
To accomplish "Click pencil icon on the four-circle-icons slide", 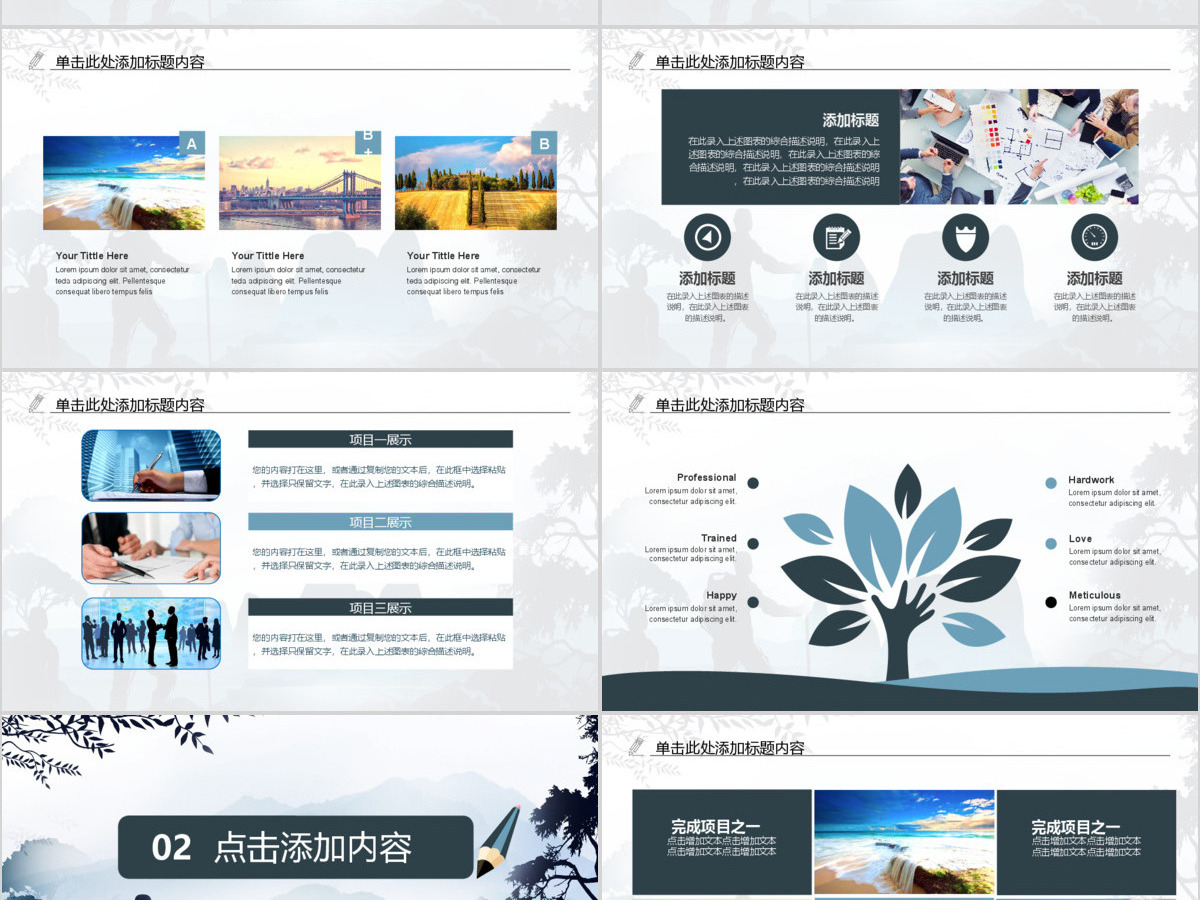I will coord(637,60).
